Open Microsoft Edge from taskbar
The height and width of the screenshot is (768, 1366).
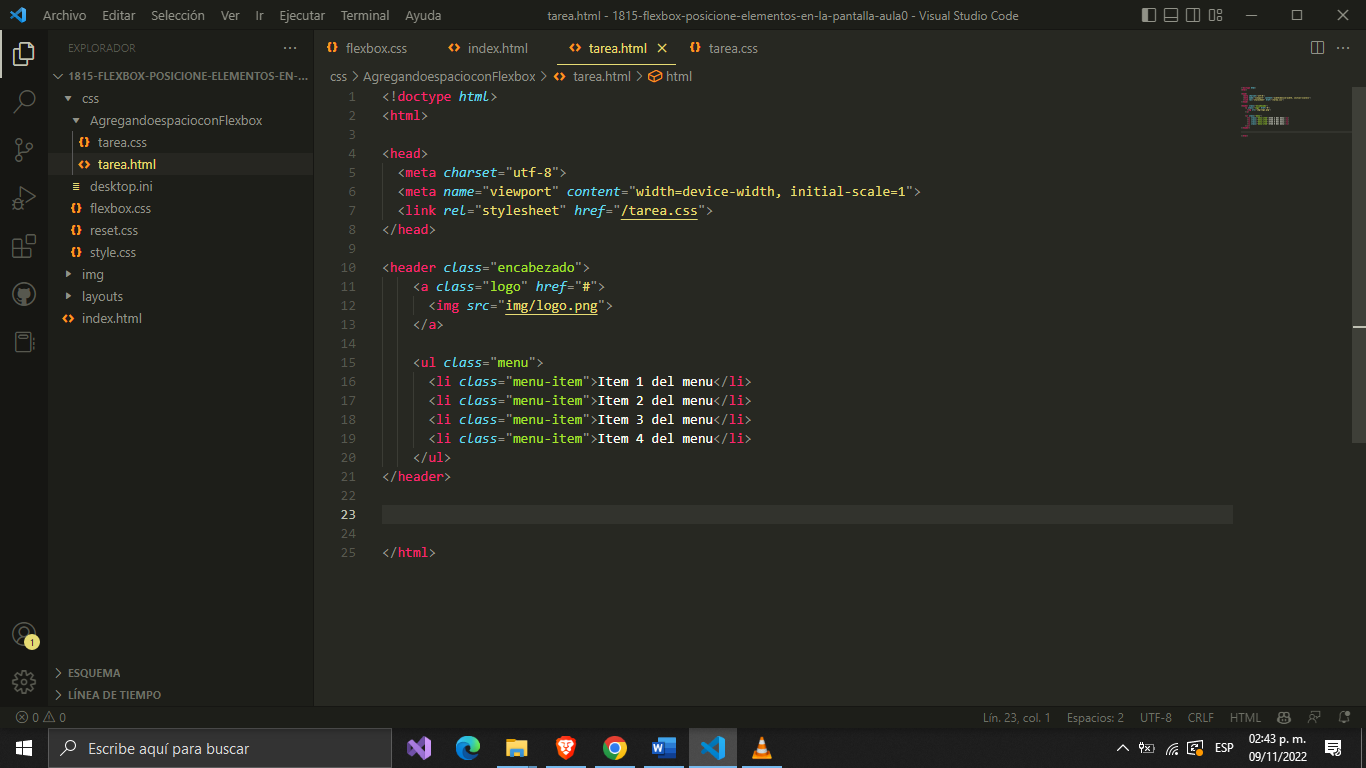tap(468, 748)
